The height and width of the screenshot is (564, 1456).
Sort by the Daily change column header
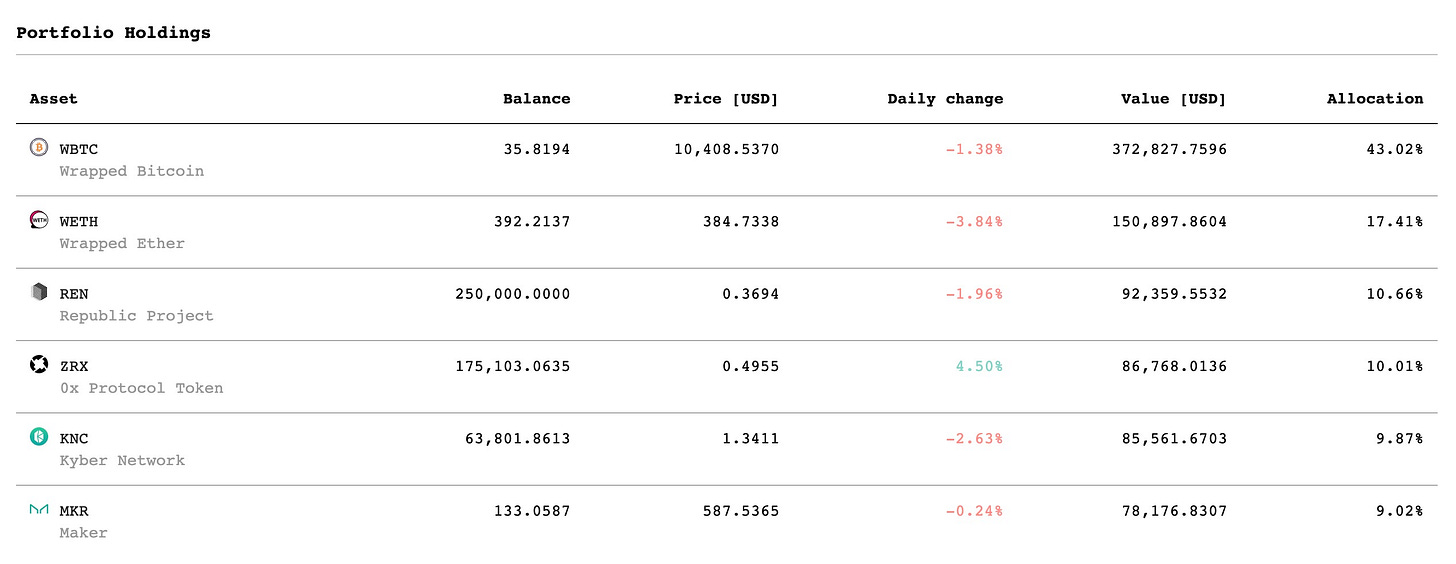(945, 99)
